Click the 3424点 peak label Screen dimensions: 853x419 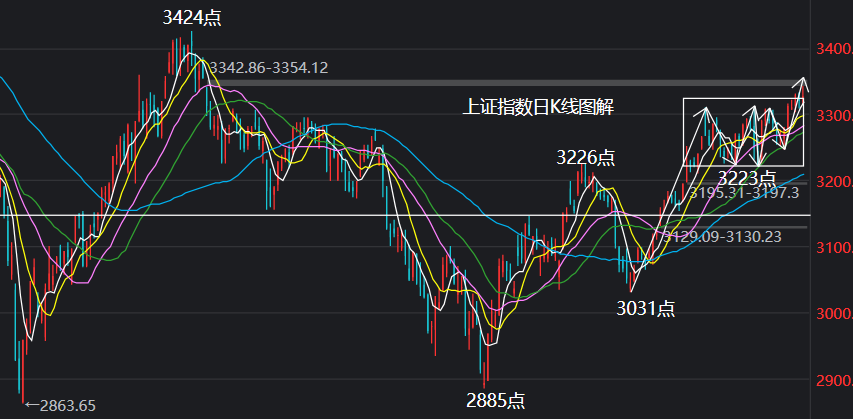192,17
